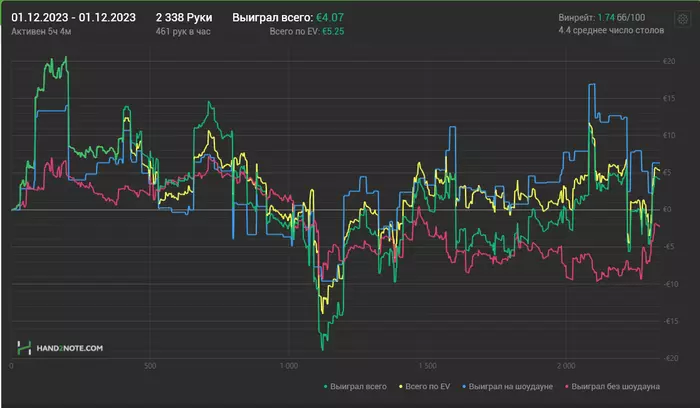
Task: Click the 500 x-axis label
Action: 150,366
